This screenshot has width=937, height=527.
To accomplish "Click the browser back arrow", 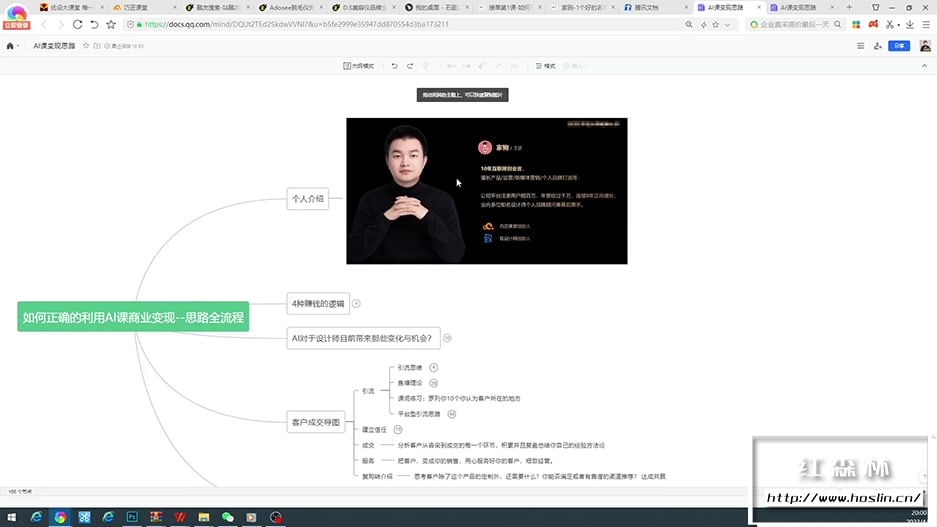I will tap(44, 24).
